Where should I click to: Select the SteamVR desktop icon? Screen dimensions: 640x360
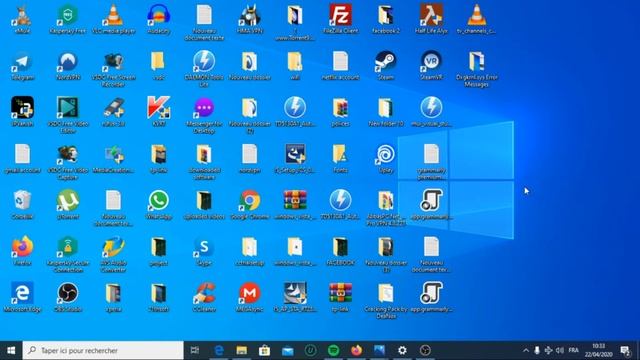coord(431,65)
